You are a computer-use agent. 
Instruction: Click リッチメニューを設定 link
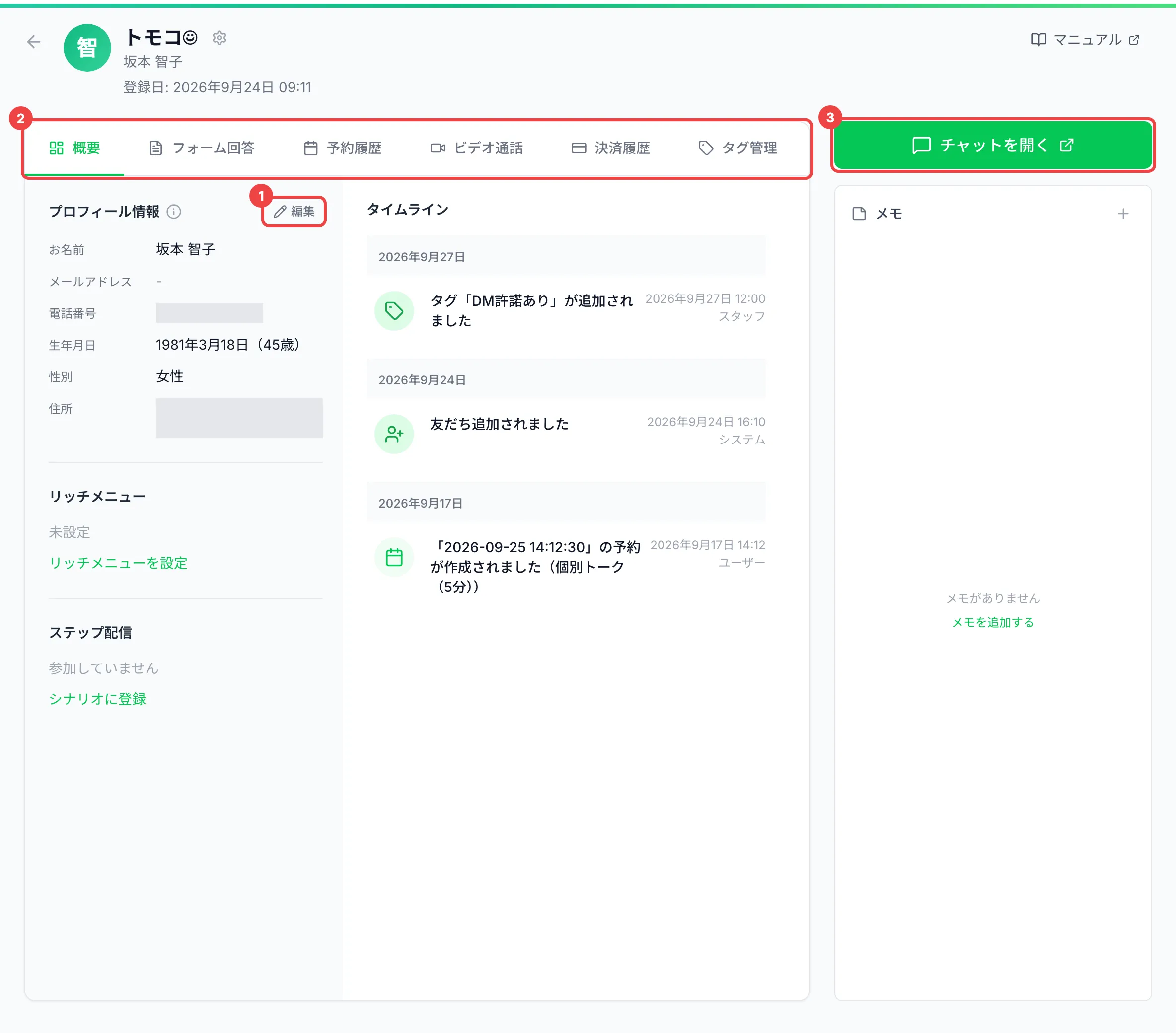click(118, 563)
